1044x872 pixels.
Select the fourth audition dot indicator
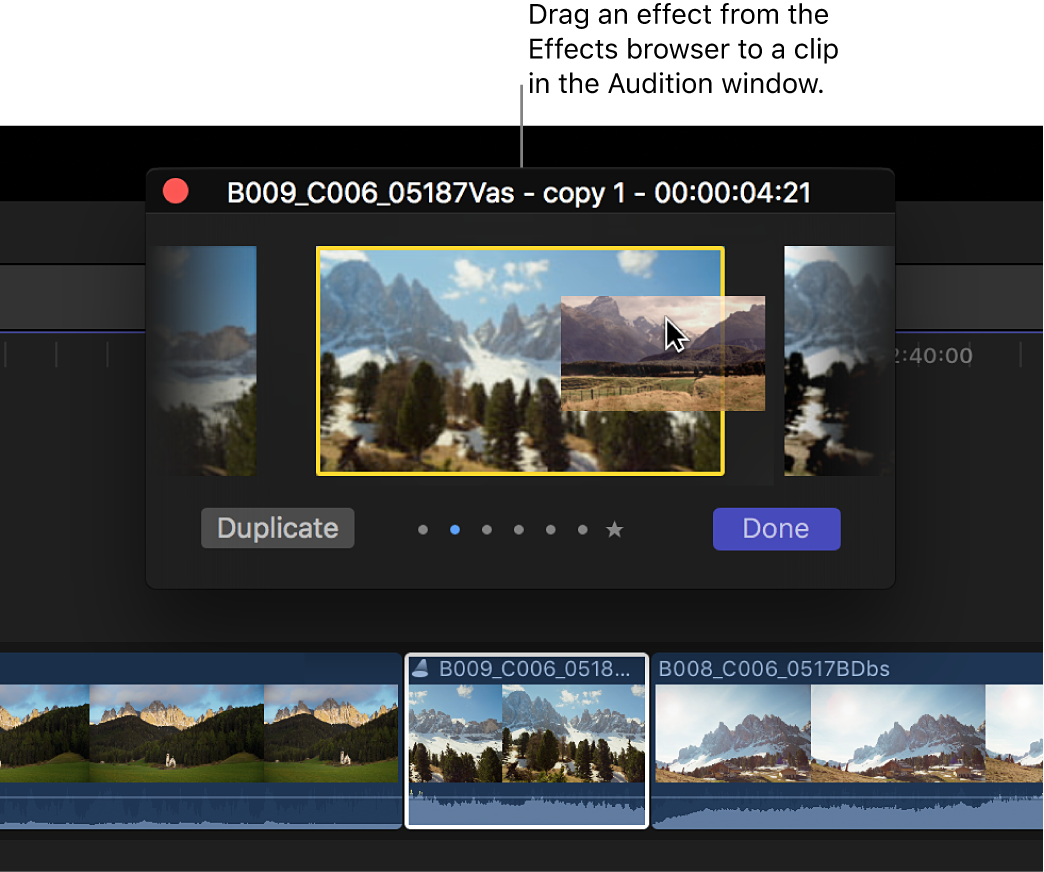pos(519,530)
